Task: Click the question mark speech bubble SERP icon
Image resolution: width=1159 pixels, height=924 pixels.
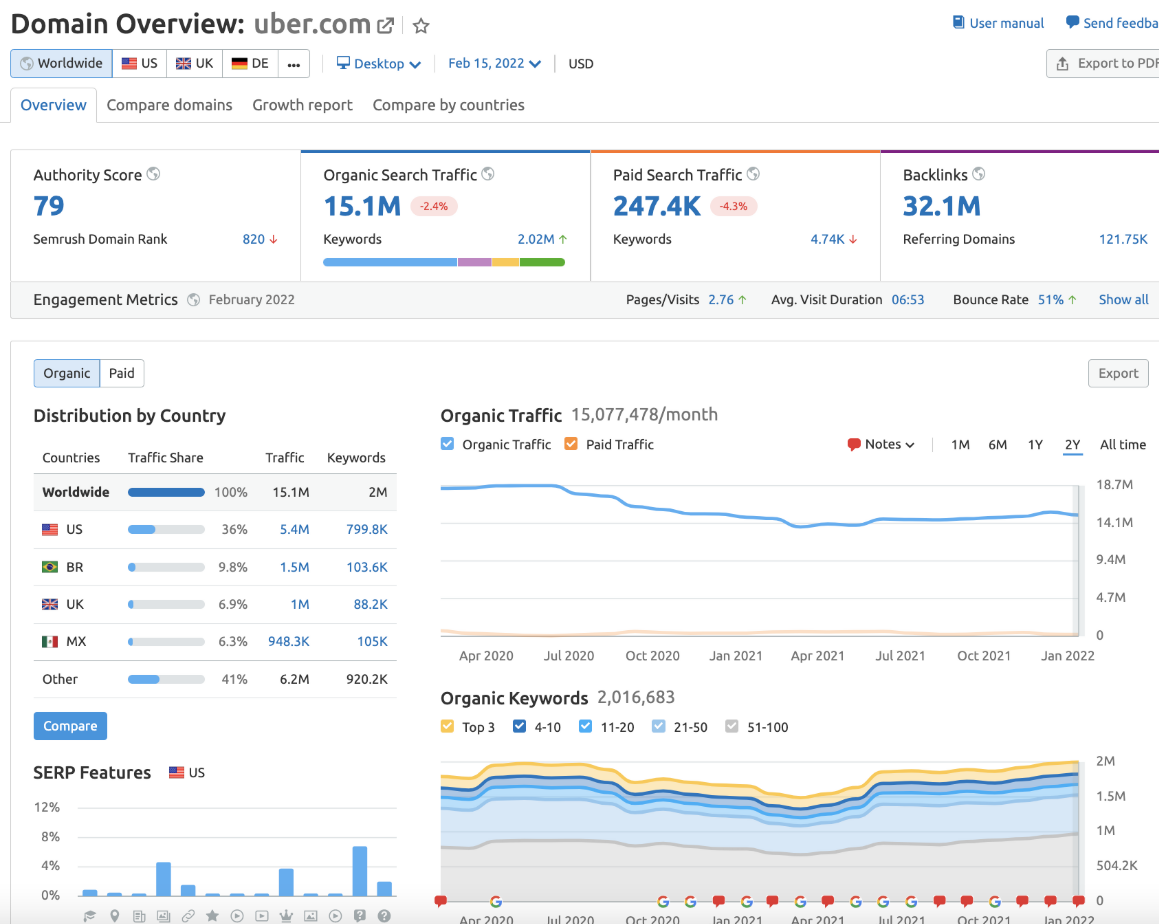Action: (360, 916)
